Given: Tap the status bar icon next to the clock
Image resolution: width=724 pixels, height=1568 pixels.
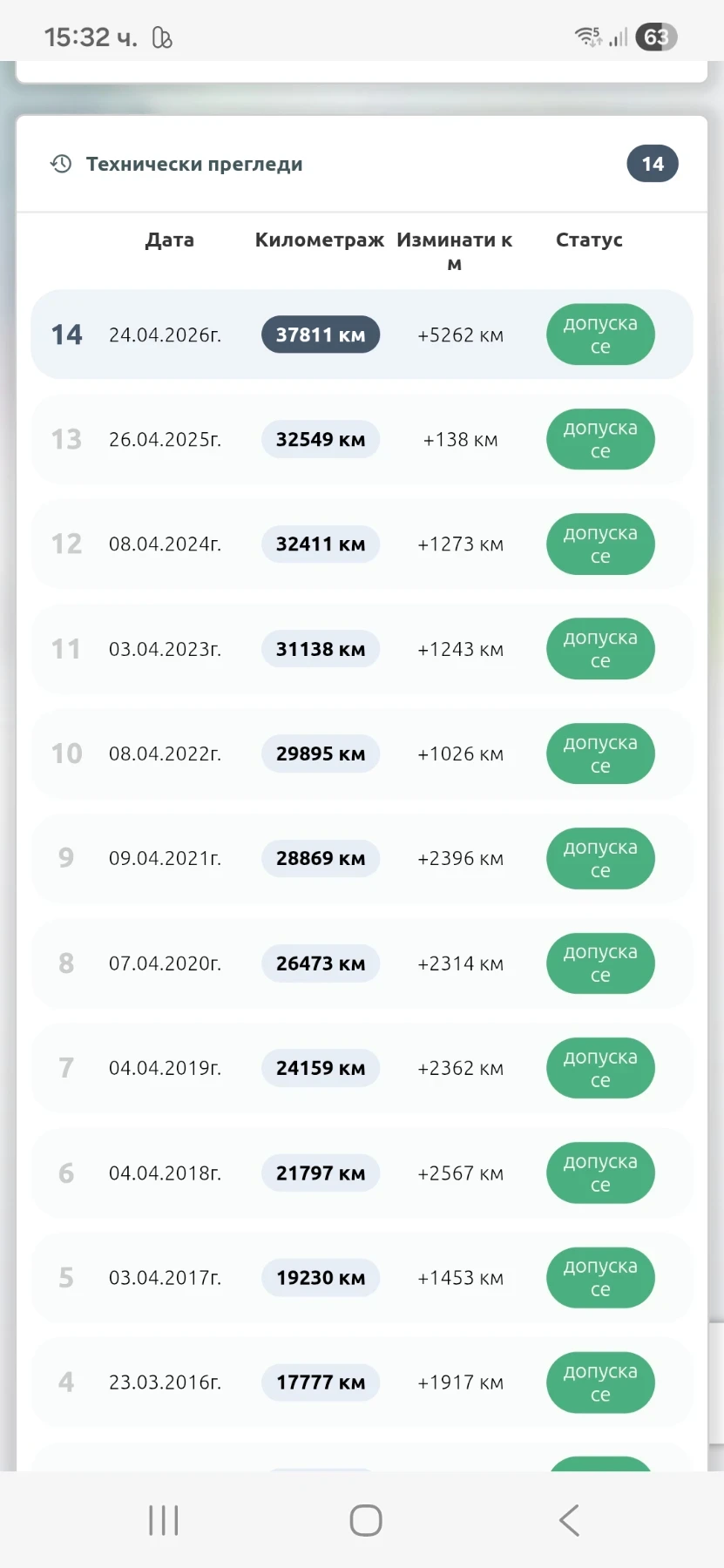Looking at the screenshot, I should [162, 37].
